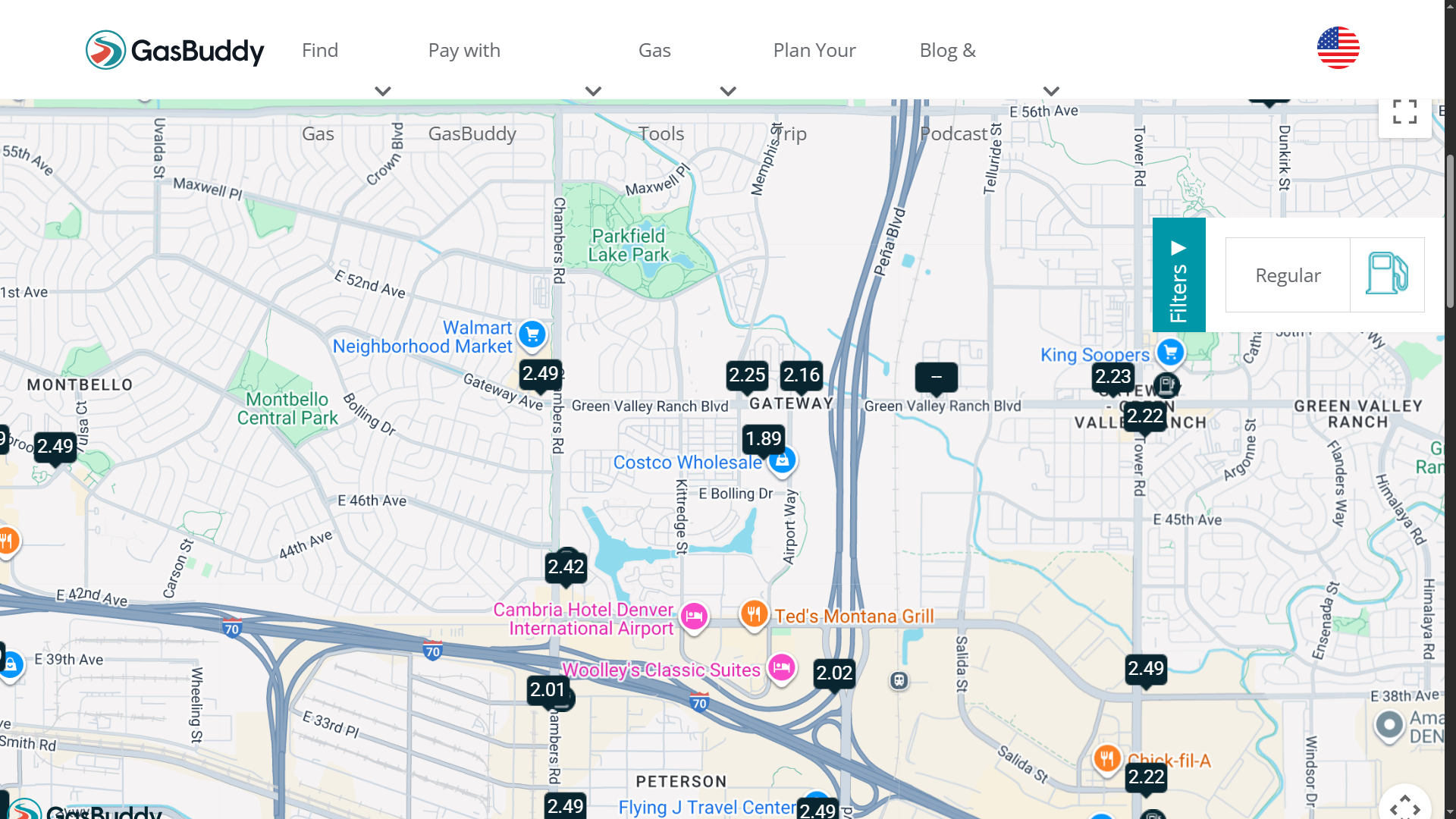This screenshot has height=819, width=1456.
Task: Enter fullscreen map view
Action: [1404, 112]
